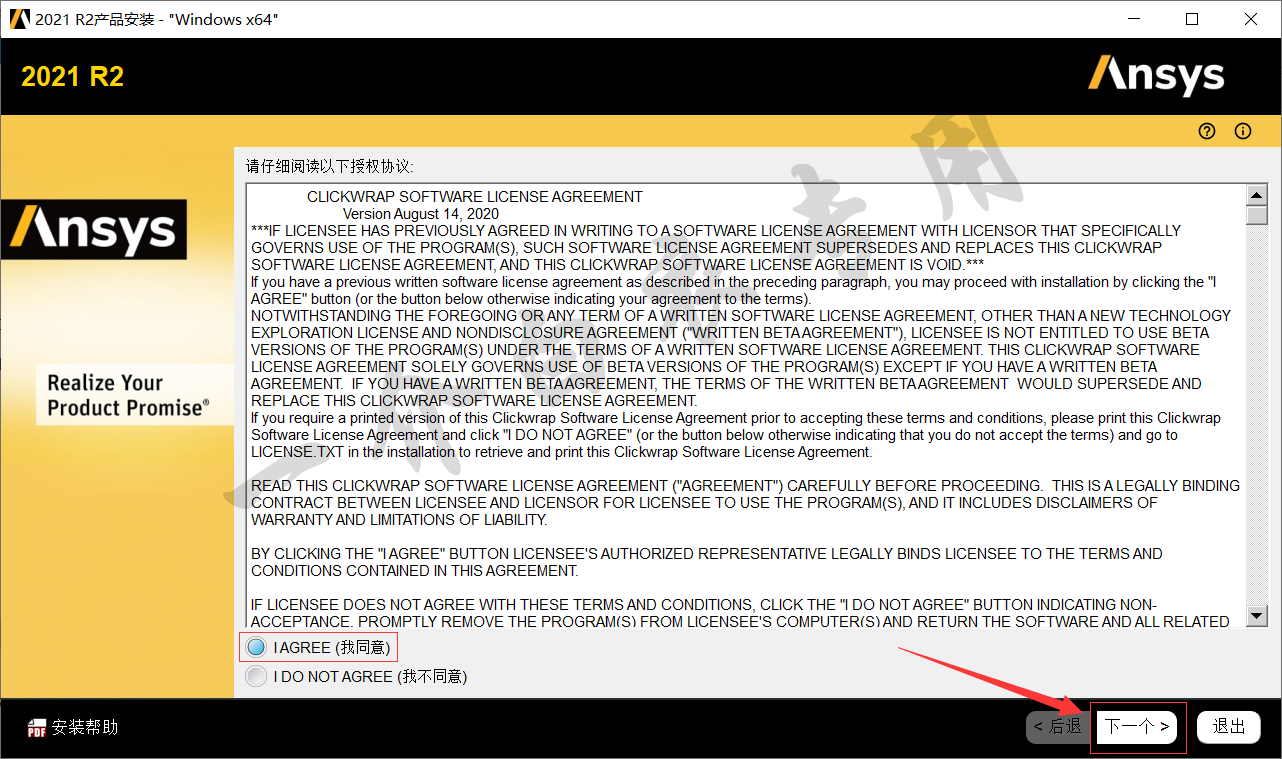Open the 安装帮助 installation help link
1282x759 pixels.
click(x=85, y=727)
